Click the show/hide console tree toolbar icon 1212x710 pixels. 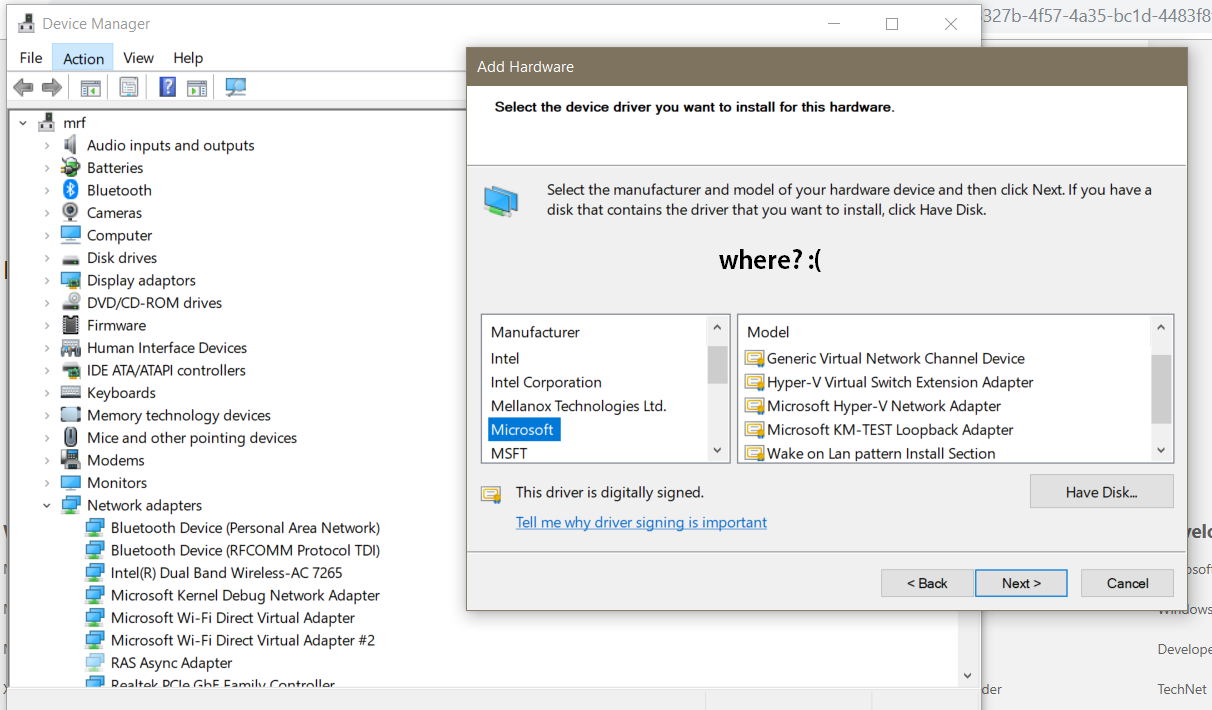[91, 88]
